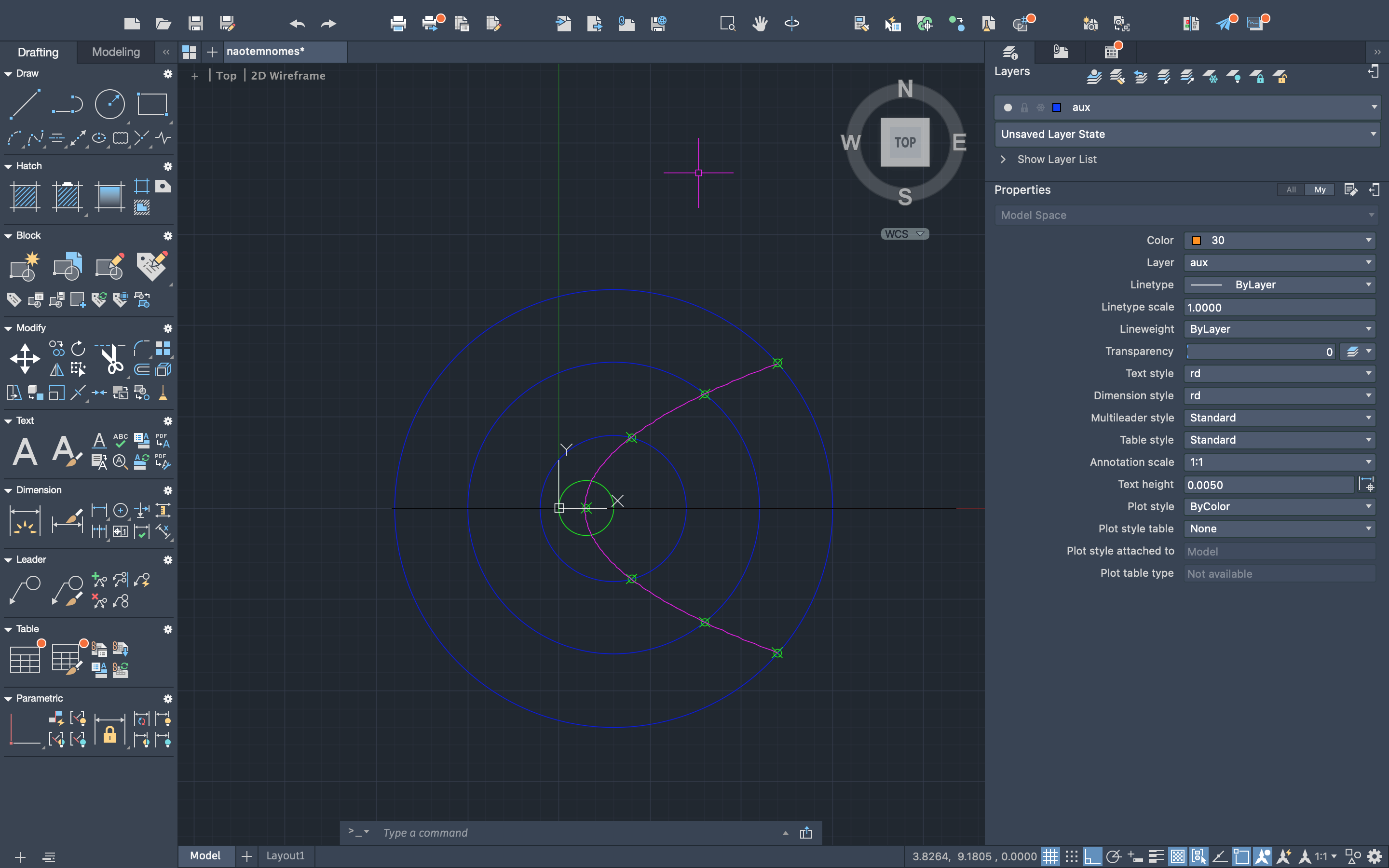Select the Rectangle draw tool
The width and height of the screenshot is (1389, 868).
[x=152, y=105]
